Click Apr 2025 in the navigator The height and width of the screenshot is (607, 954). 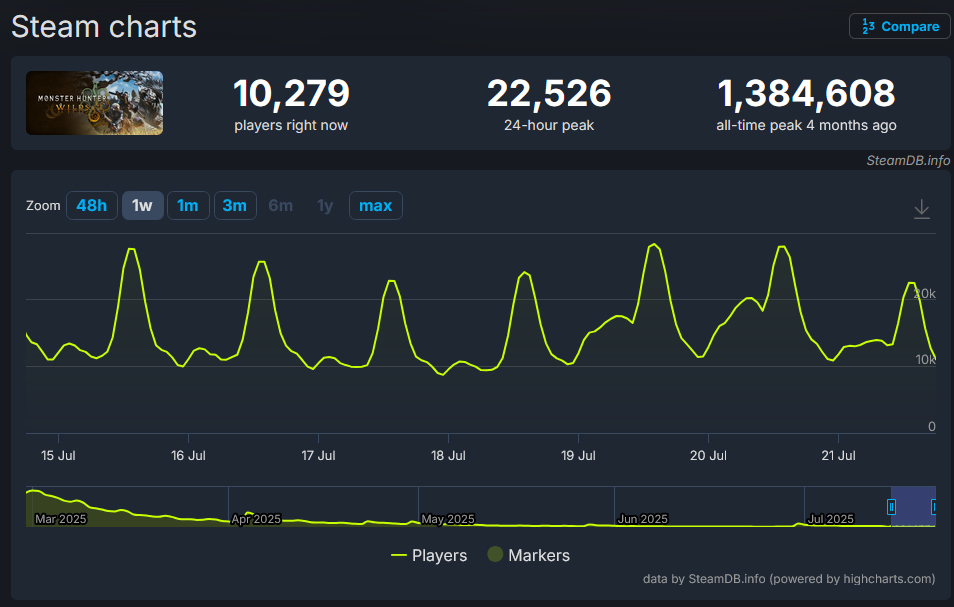tap(256, 519)
